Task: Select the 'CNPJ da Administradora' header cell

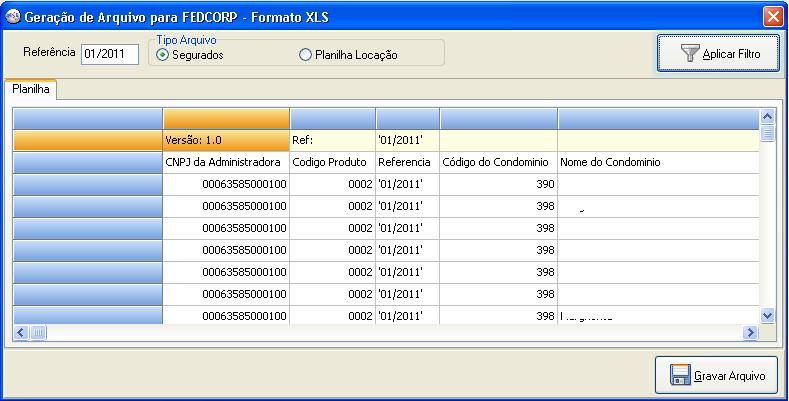Action: 226,162
